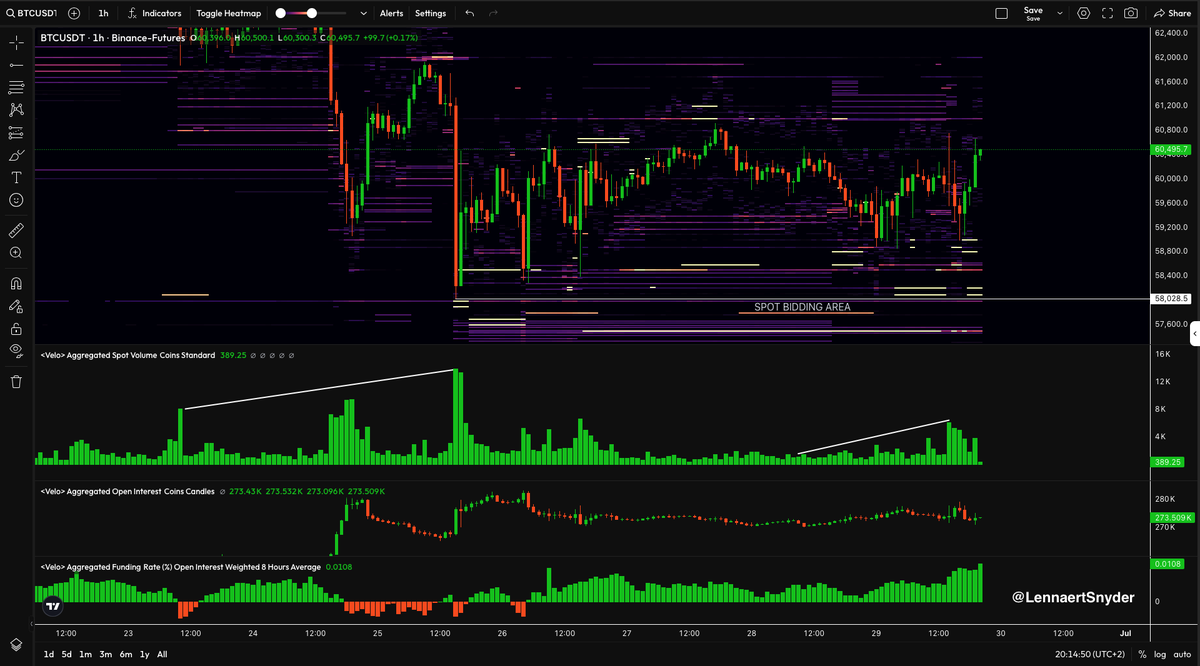Click the Toggle Heatmap button
Screen dimensions: 1200x666
click(228, 13)
